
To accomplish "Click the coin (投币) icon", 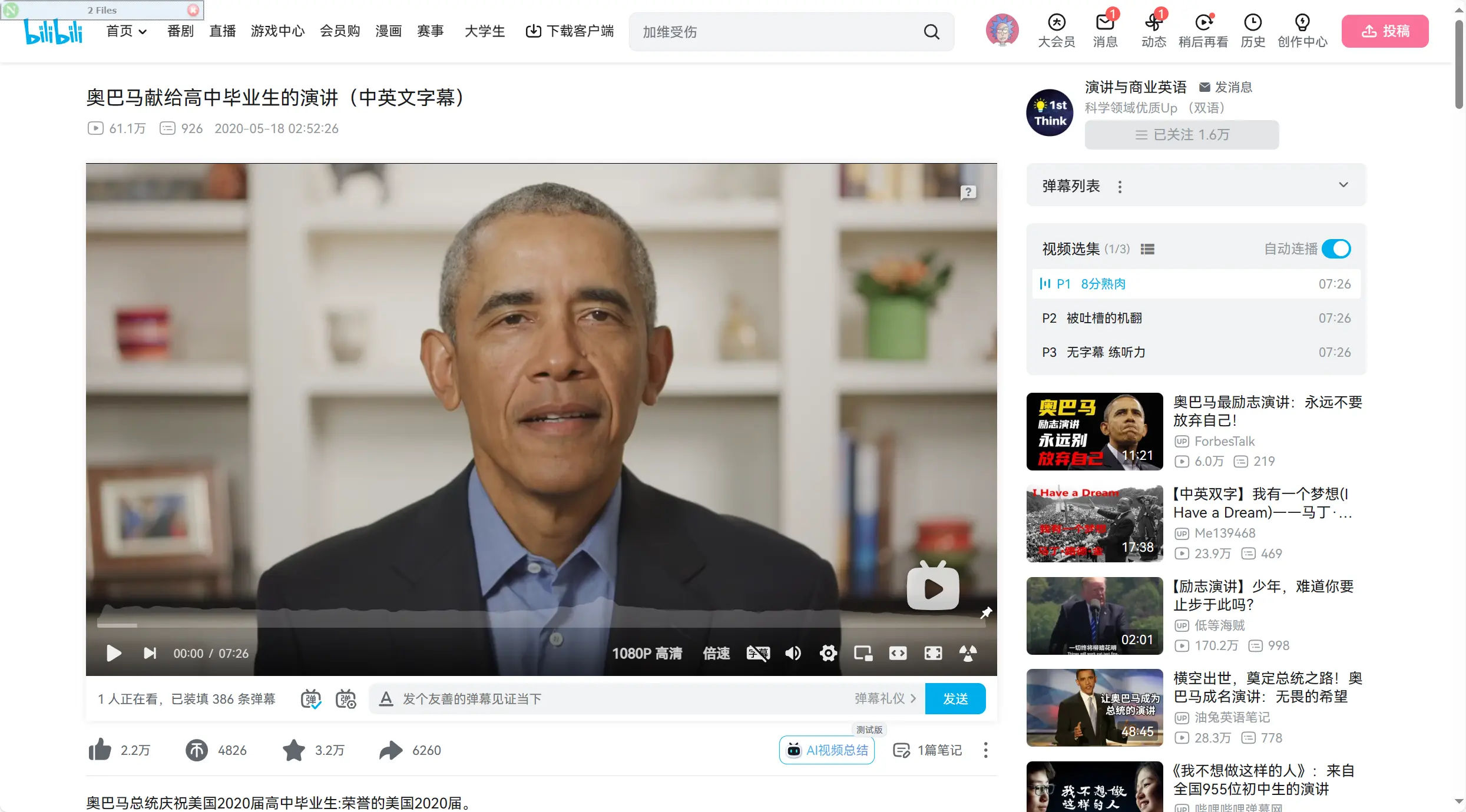I will tap(197, 750).
